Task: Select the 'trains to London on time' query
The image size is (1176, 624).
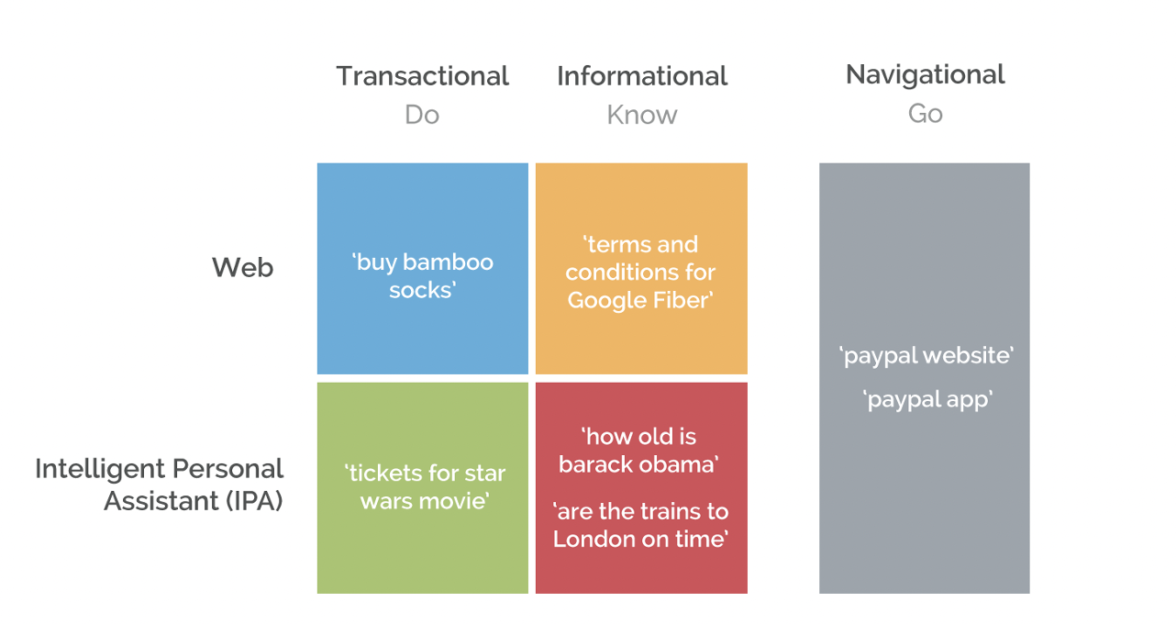Action: click(x=640, y=525)
